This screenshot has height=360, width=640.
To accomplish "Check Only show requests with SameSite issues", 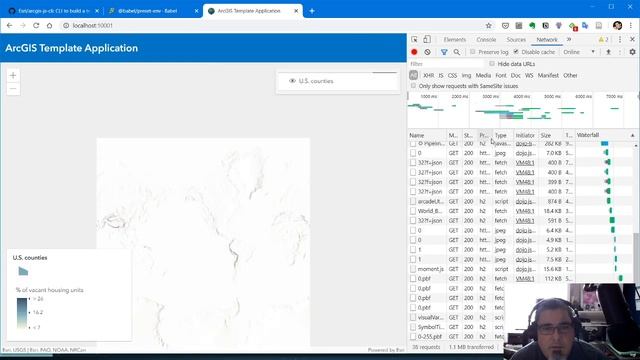I will coord(413,86).
